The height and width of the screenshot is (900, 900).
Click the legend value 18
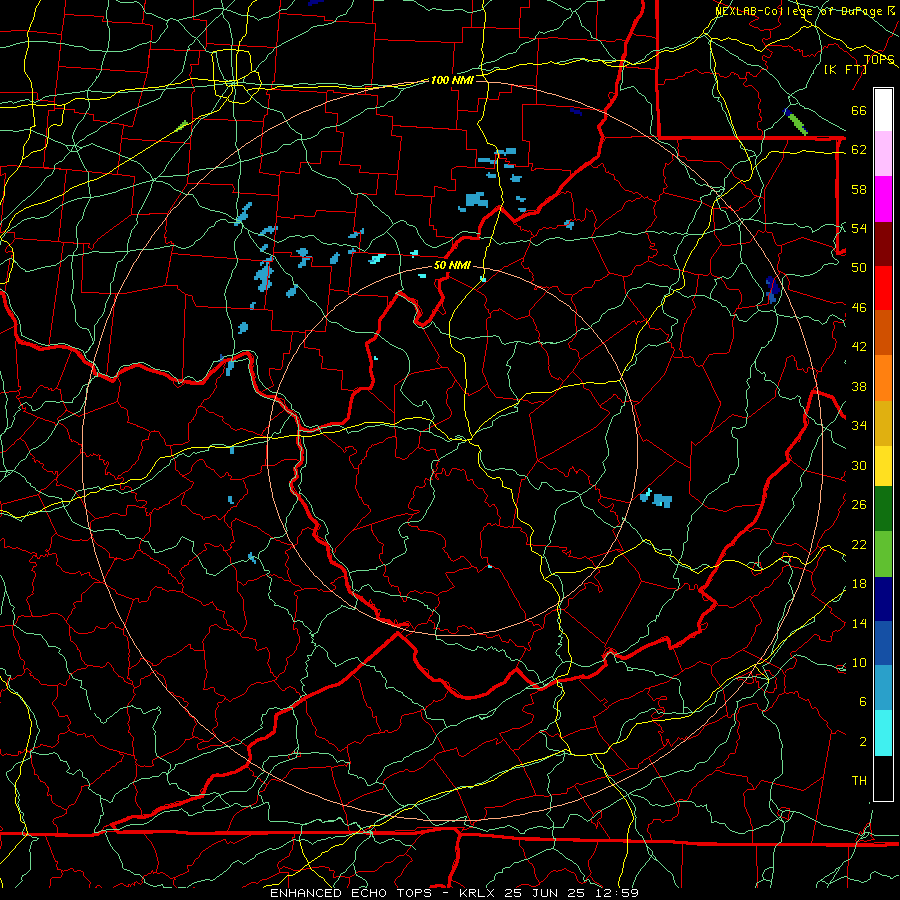pyautogui.click(x=859, y=584)
